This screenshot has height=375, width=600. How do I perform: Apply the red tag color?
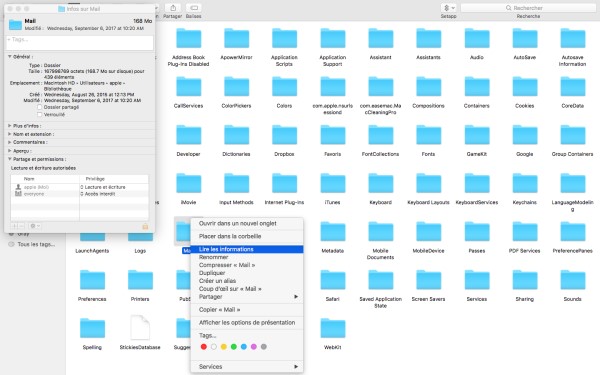(204, 347)
